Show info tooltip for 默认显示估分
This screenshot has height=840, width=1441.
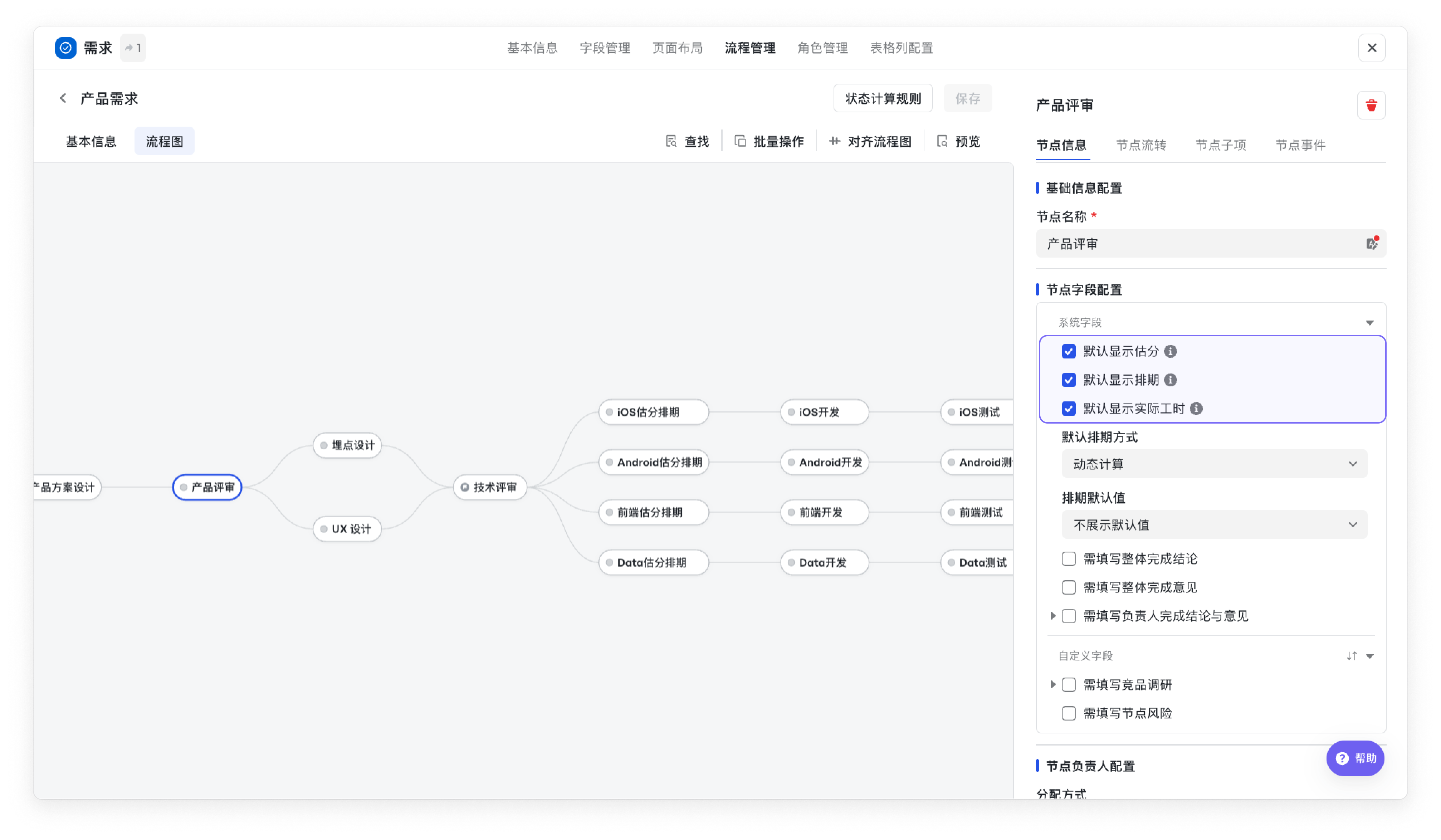(1171, 351)
